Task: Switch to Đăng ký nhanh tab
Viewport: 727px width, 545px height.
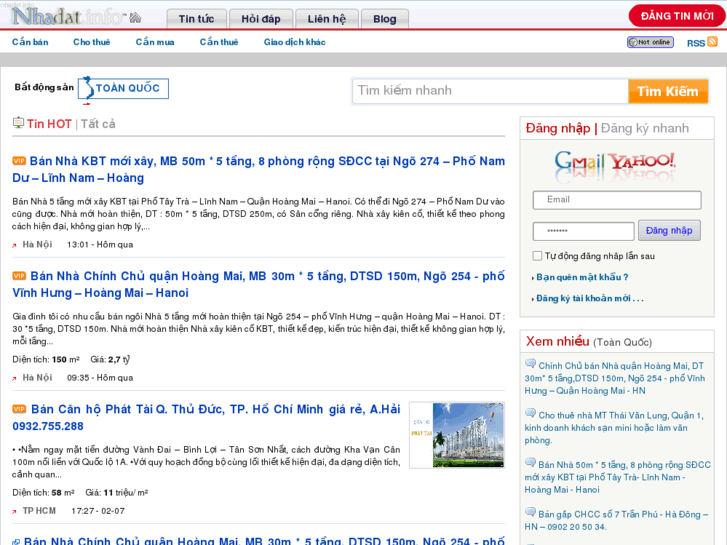Action: pyautogui.click(x=645, y=128)
